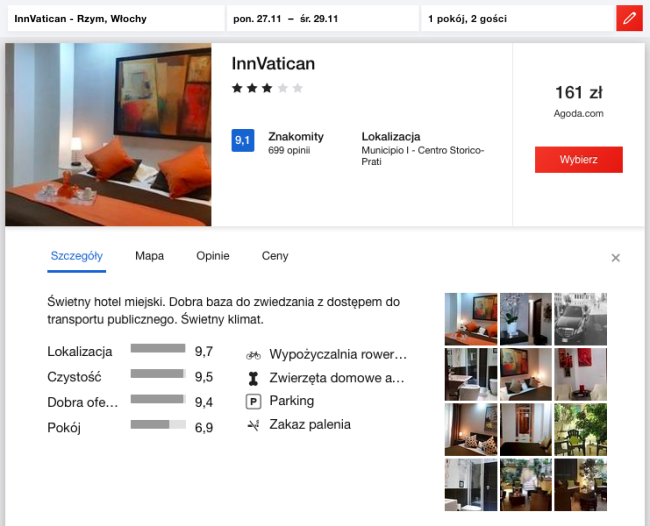Open the Opinie tab
Viewport: 650px width, 526px height.
[x=213, y=256]
